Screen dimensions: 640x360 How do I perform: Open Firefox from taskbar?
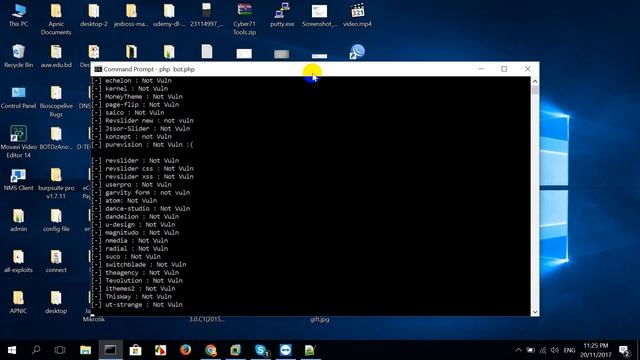click(x=185, y=350)
